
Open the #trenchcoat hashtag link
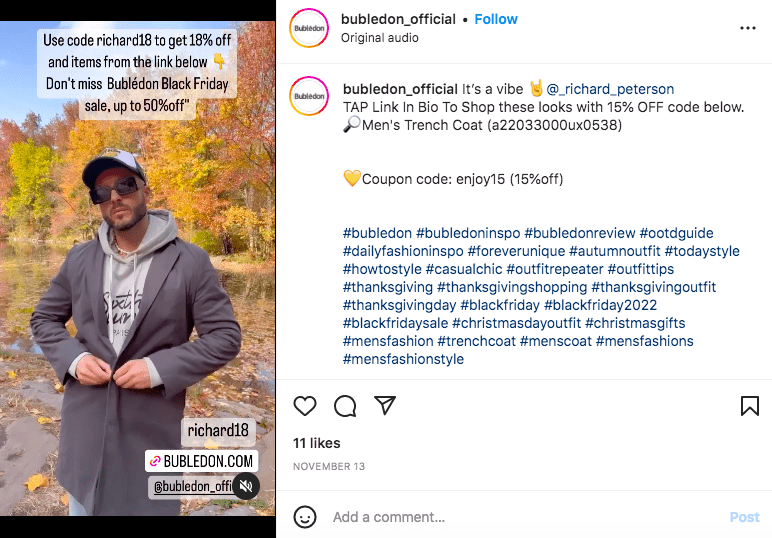pyautogui.click(x=476, y=341)
